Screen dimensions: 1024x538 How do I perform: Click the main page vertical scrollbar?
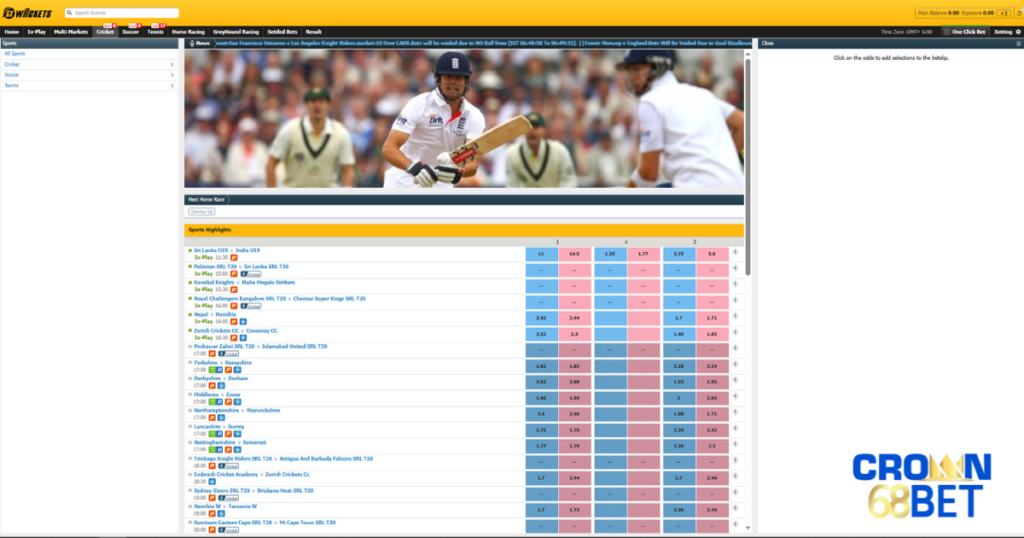click(x=748, y=167)
